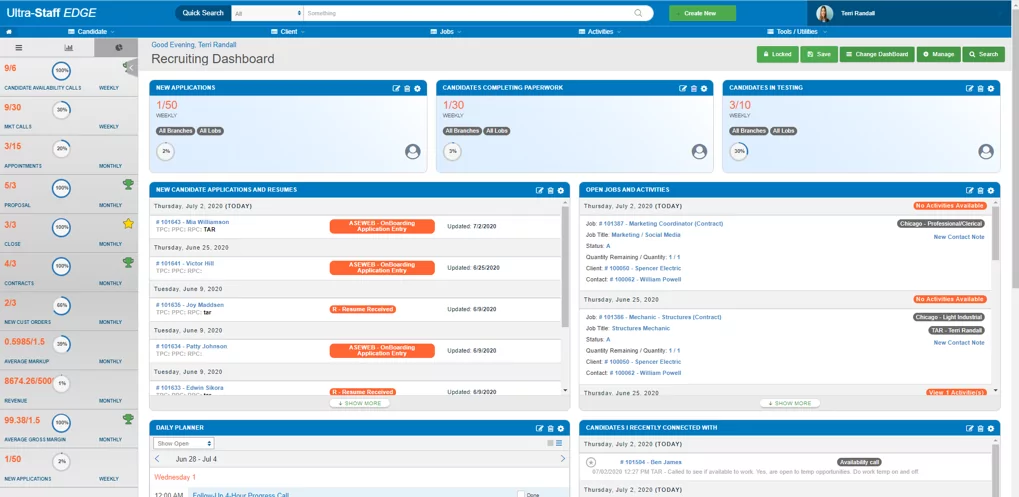Viewport: 1019px width, 497px height.
Task: Open gear for New Candidate Applications and Resumes
Action: click(560, 190)
